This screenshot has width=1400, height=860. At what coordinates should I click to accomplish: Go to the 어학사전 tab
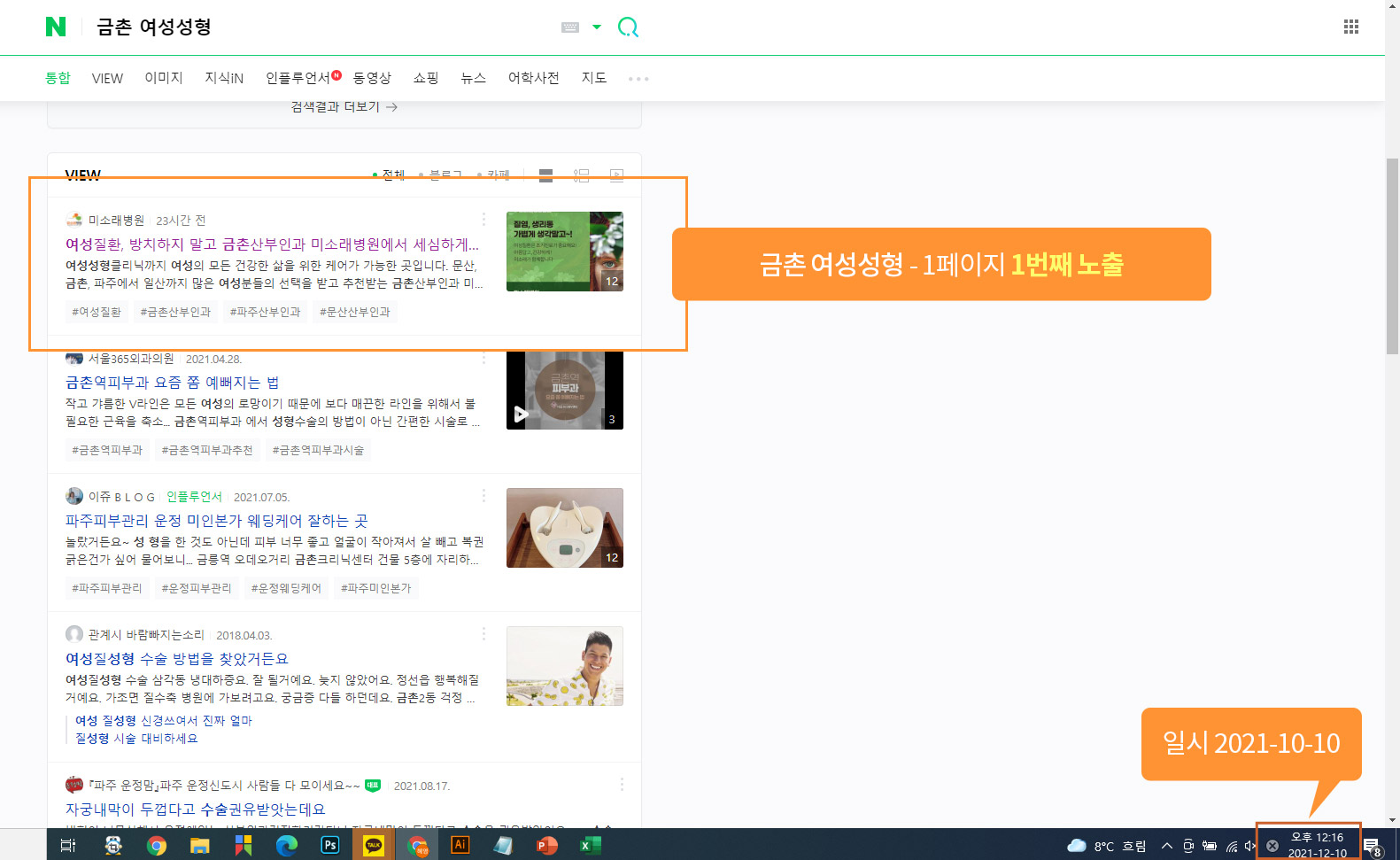click(x=534, y=78)
